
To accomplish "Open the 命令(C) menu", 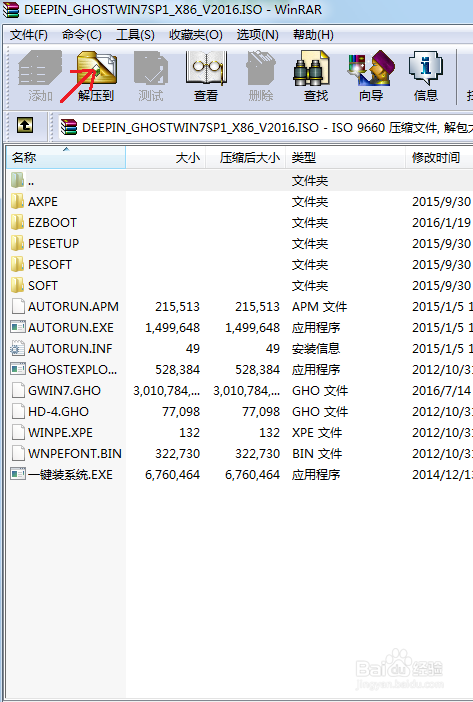I will (81, 35).
